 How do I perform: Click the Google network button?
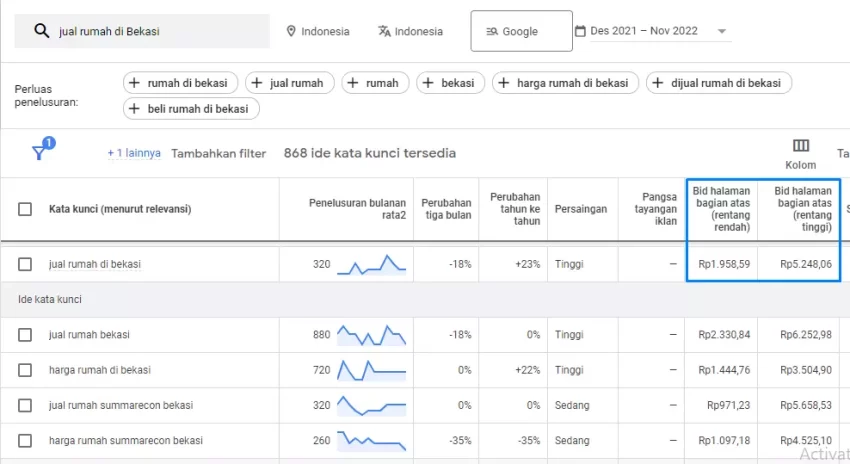coord(521,31)
